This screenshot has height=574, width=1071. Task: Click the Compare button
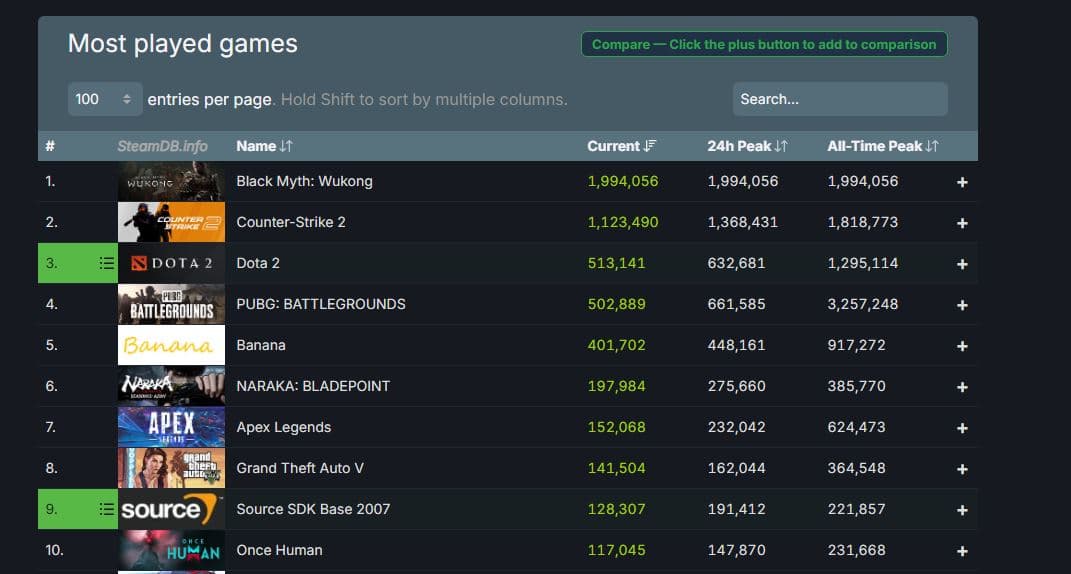tap(764, 44)
